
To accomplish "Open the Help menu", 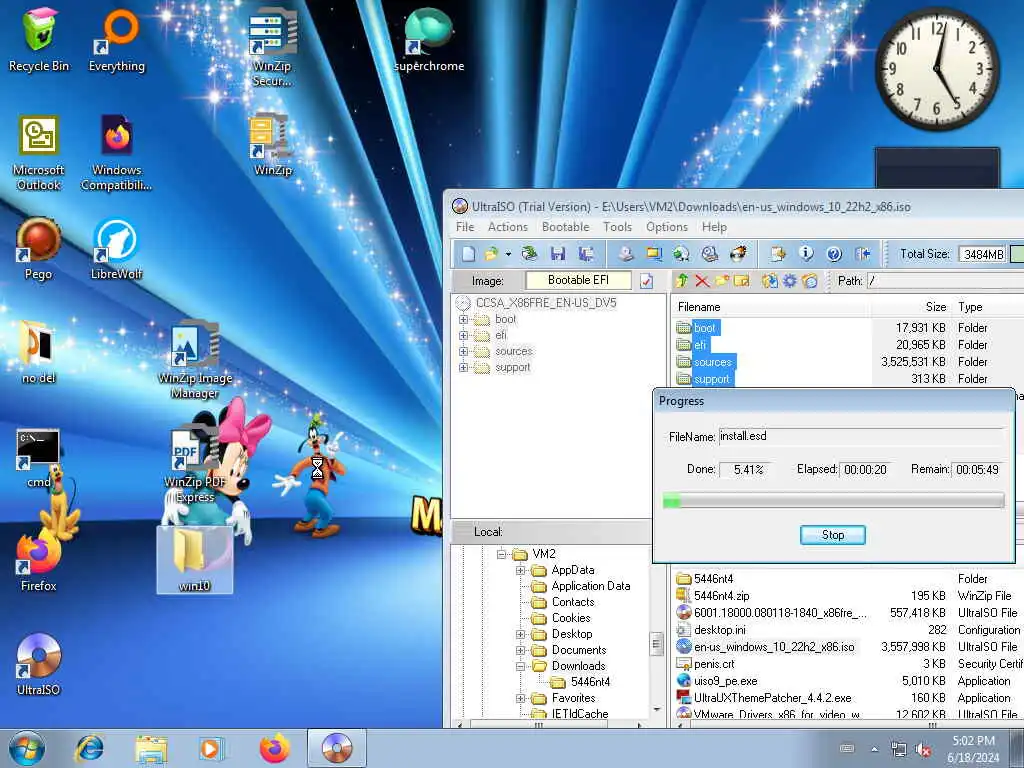I will (x=714, y=227).
